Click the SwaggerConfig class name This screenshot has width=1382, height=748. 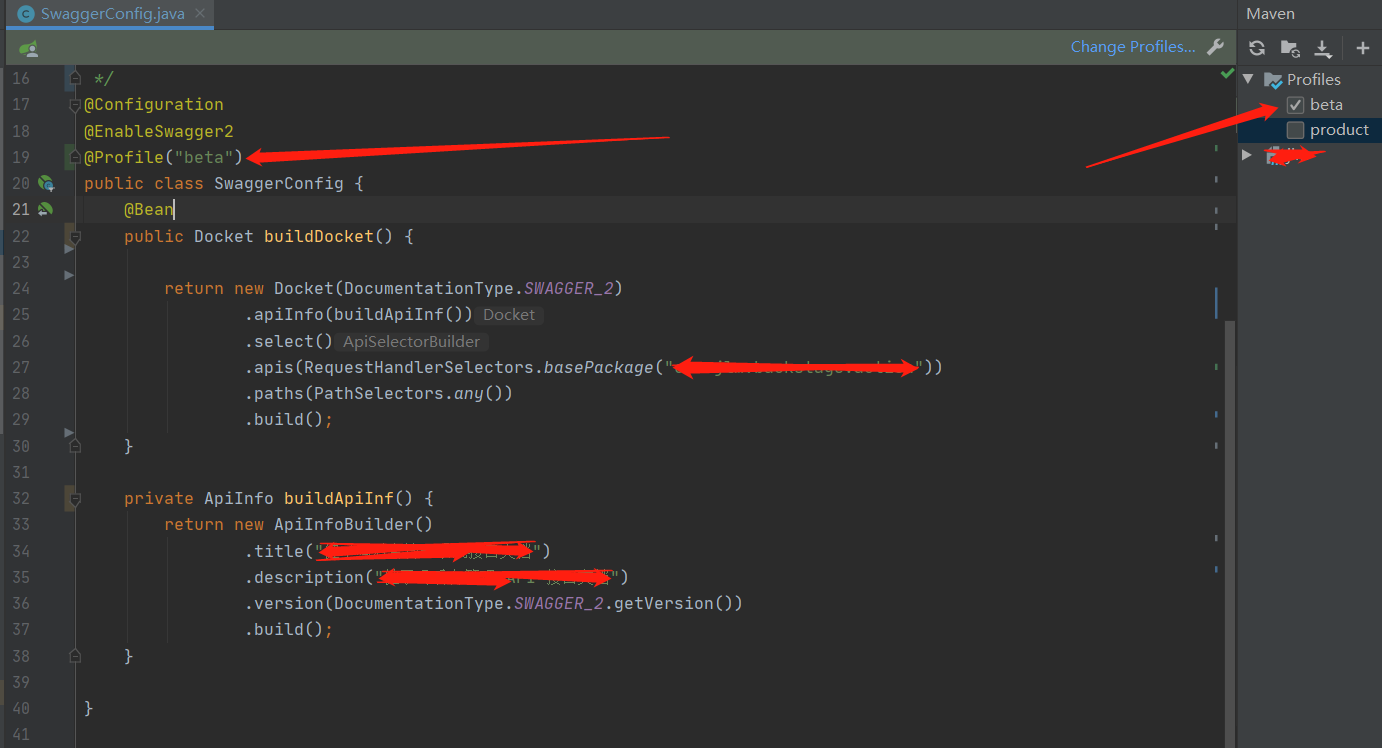click(x=279, y=183)
